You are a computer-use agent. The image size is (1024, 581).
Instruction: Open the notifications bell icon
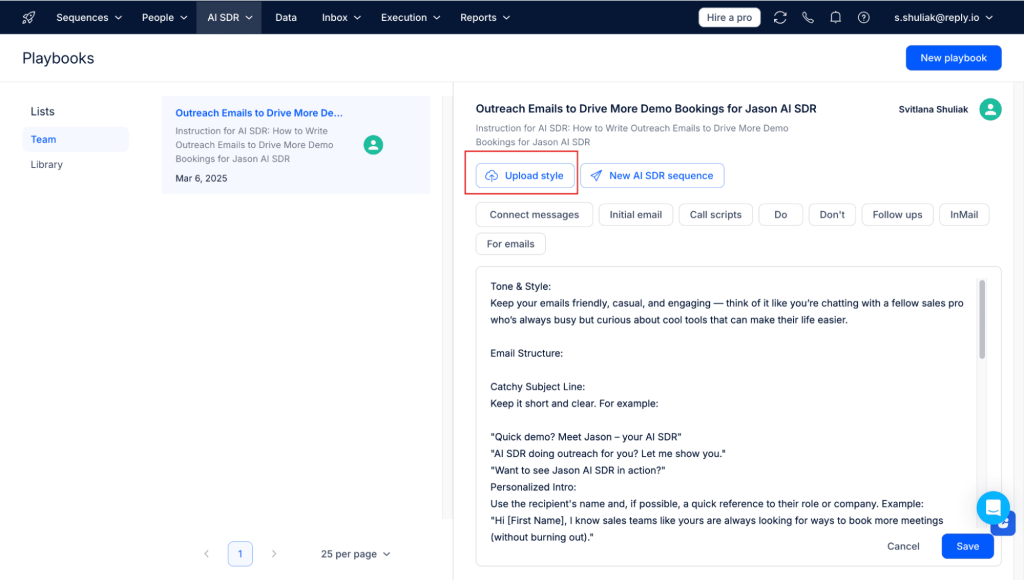pos(835,18)
